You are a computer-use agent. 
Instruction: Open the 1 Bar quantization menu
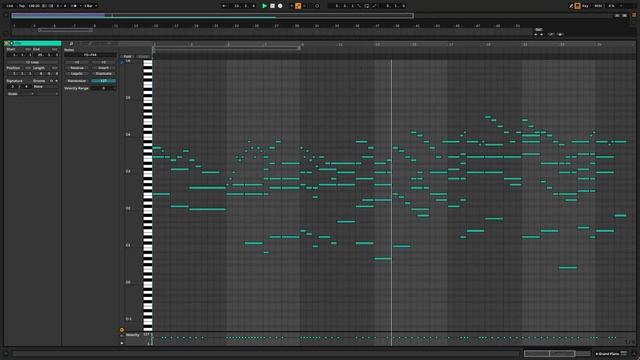pos(91,6)
